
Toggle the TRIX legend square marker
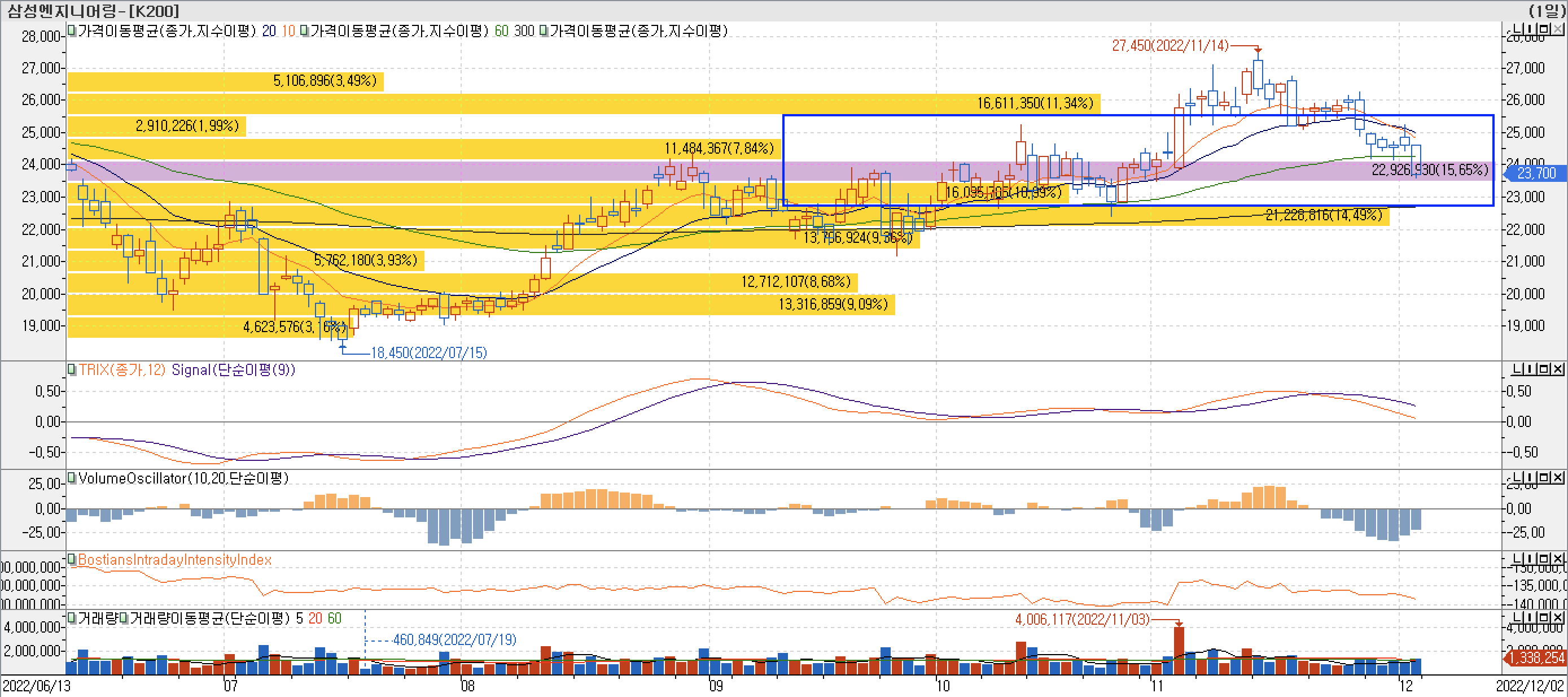pyautogui.click(x=72, y=370)
